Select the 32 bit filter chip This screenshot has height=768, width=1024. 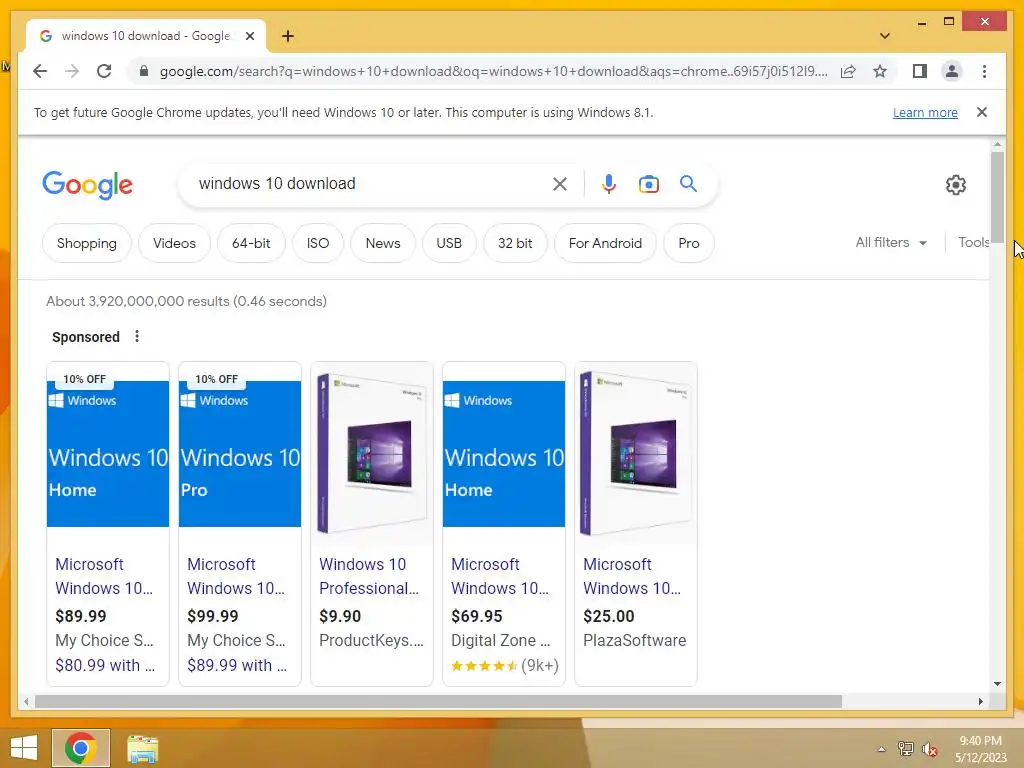[x=515, y=243]
